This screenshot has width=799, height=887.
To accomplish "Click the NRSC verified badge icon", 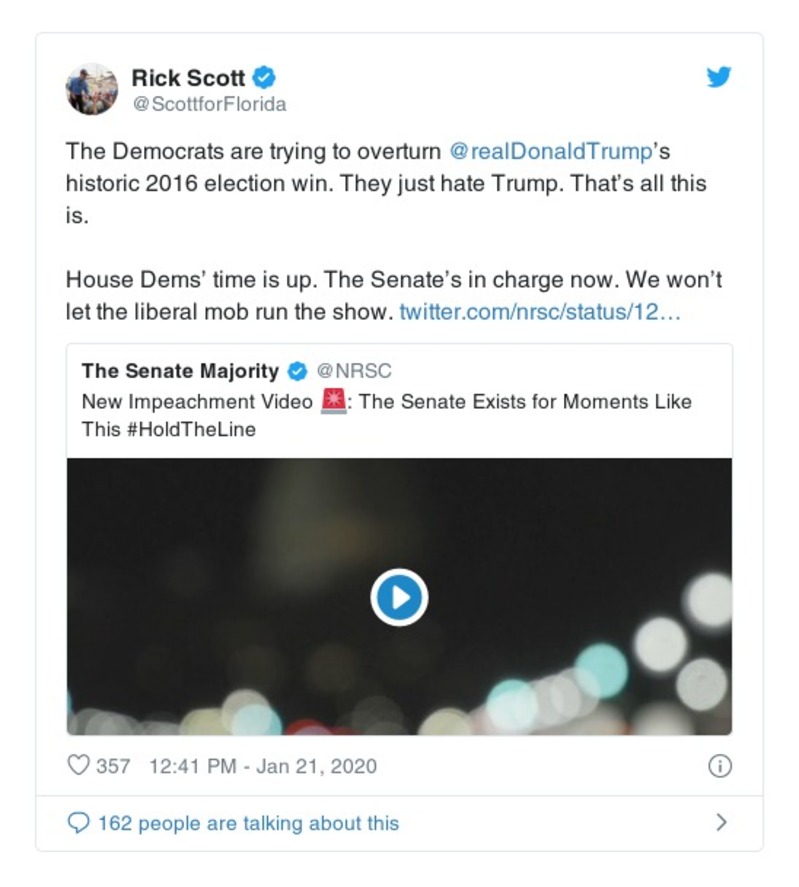I will tap(297, 372).
